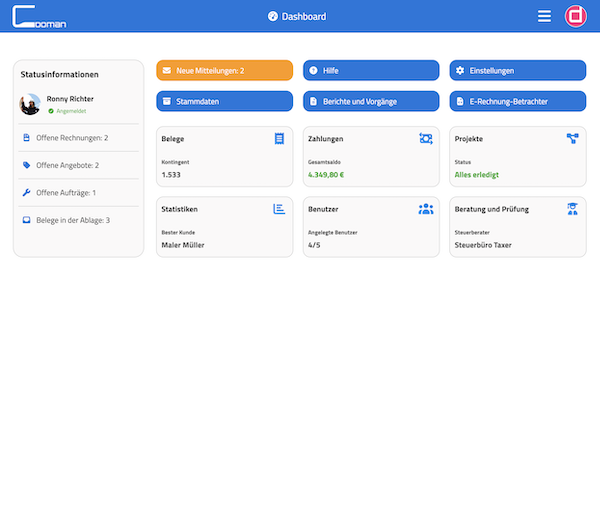Click the wrench icon beside Offene Aufträge
Screen dimensions: 600x517
point(26,192)
